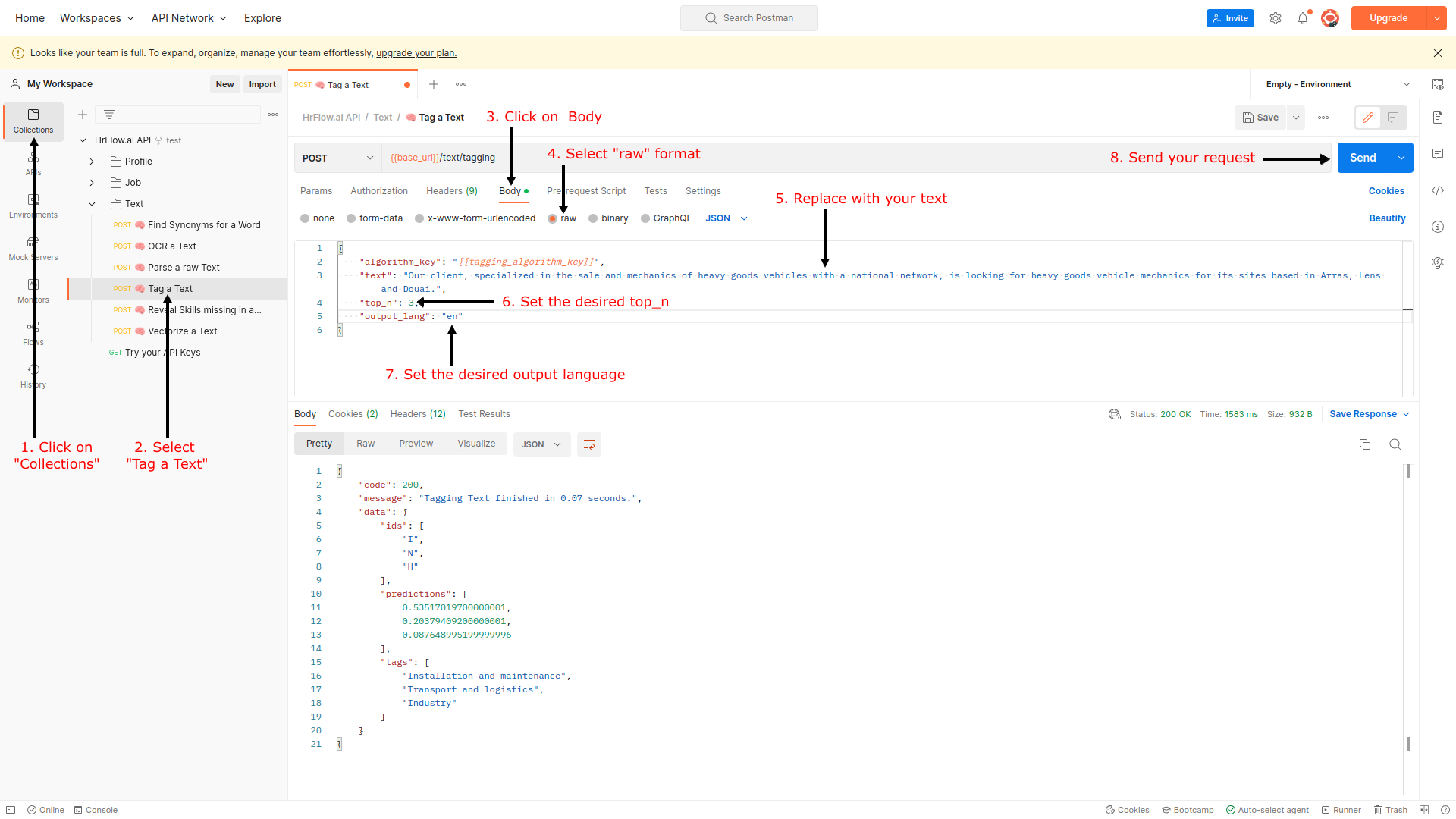Open the POST method dropdown
The image size is (1456, 819).
click(337, 158)
